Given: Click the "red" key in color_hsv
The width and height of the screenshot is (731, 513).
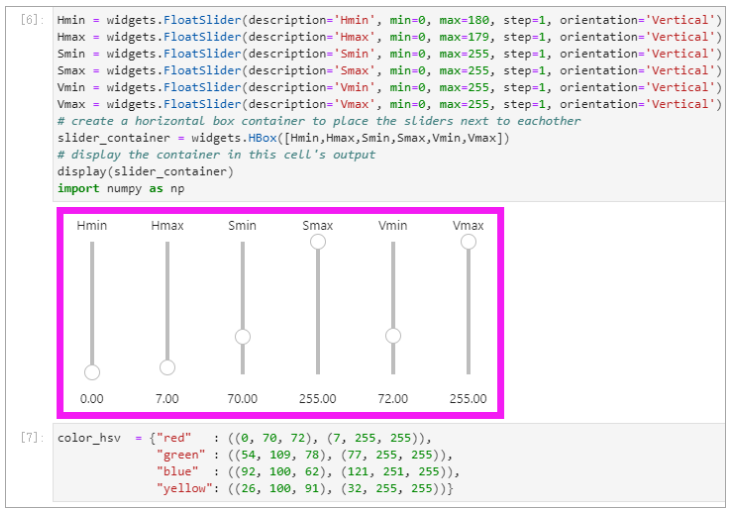Looking at the screenshot, I should [174, 438].
